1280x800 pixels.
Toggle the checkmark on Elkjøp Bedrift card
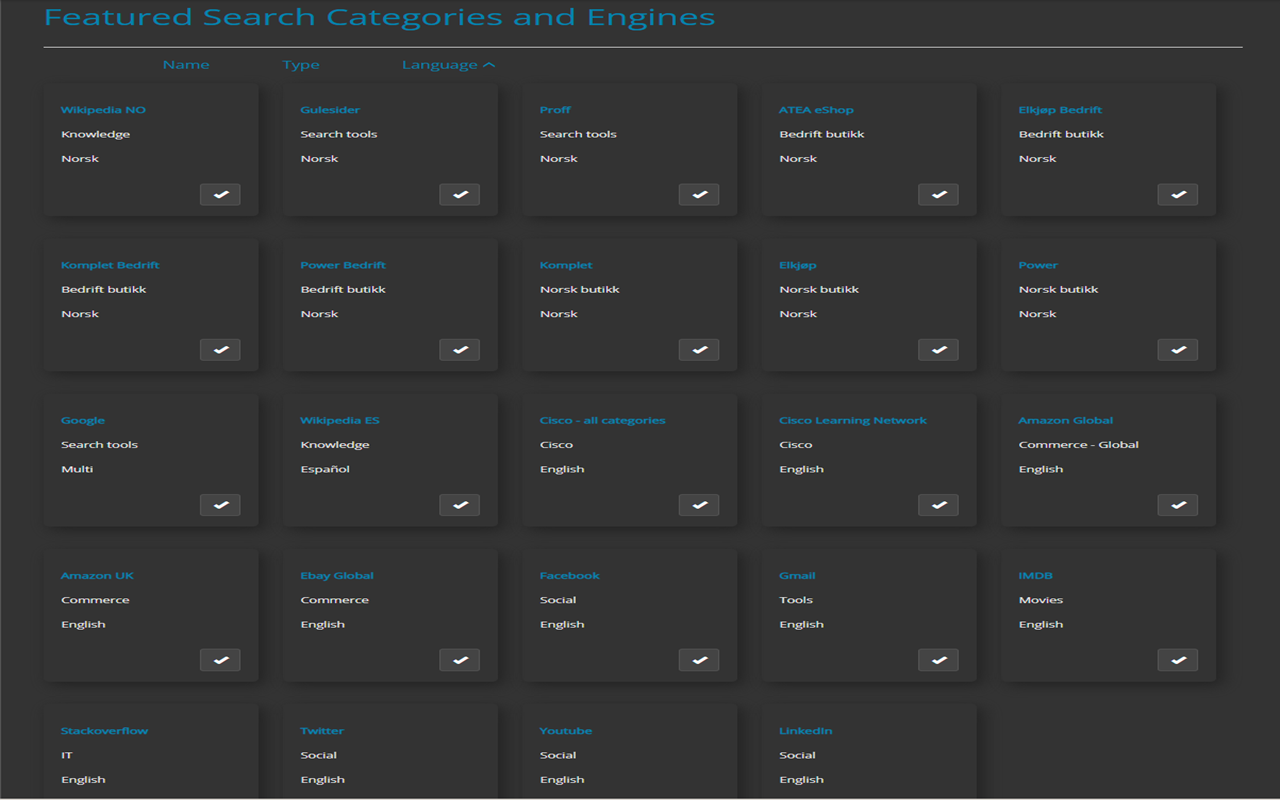tap(1177, 194)
